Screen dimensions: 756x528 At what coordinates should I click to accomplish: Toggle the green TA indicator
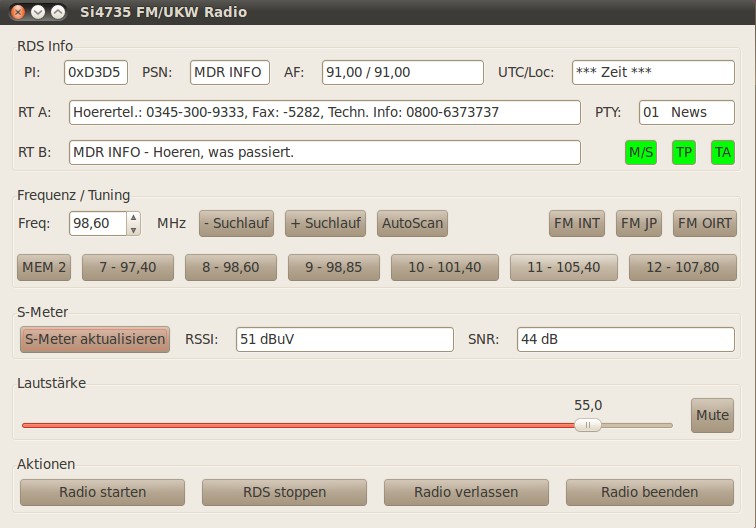pos(722,153)
